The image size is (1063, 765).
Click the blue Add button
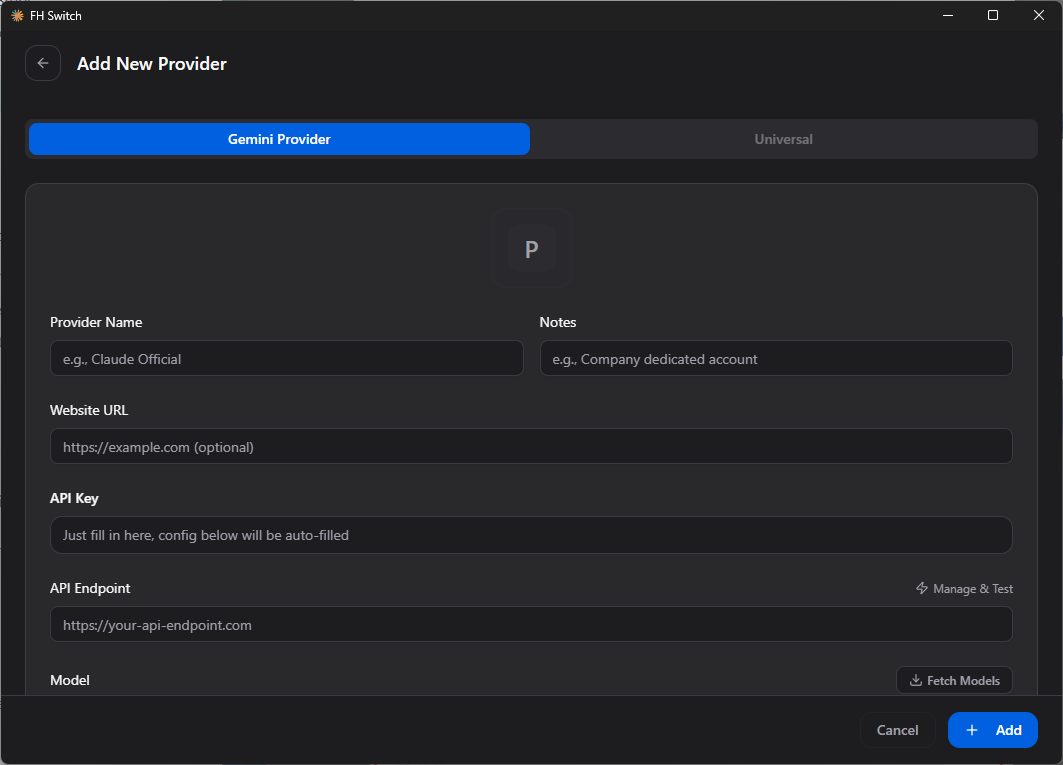[992, 730]
